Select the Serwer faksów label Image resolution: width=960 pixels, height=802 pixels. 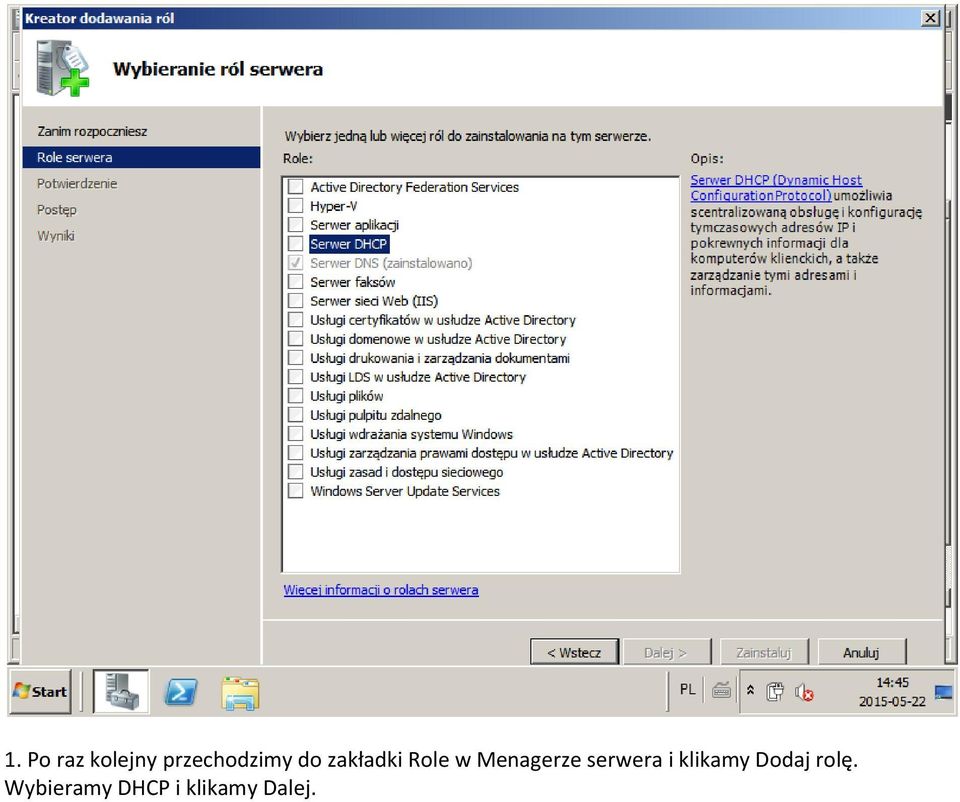(353, 282)
